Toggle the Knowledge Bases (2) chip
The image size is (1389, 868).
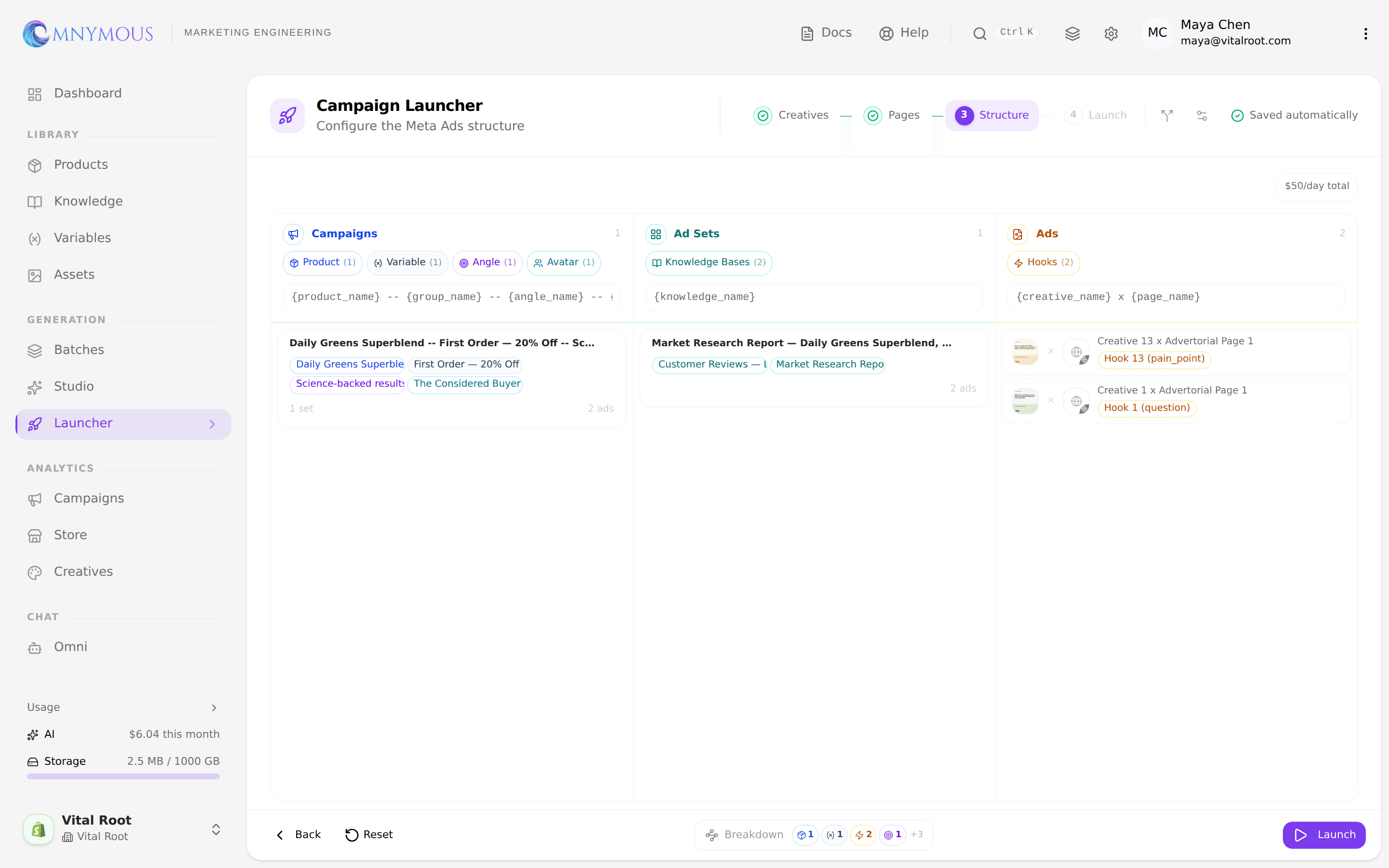[709, 262]
